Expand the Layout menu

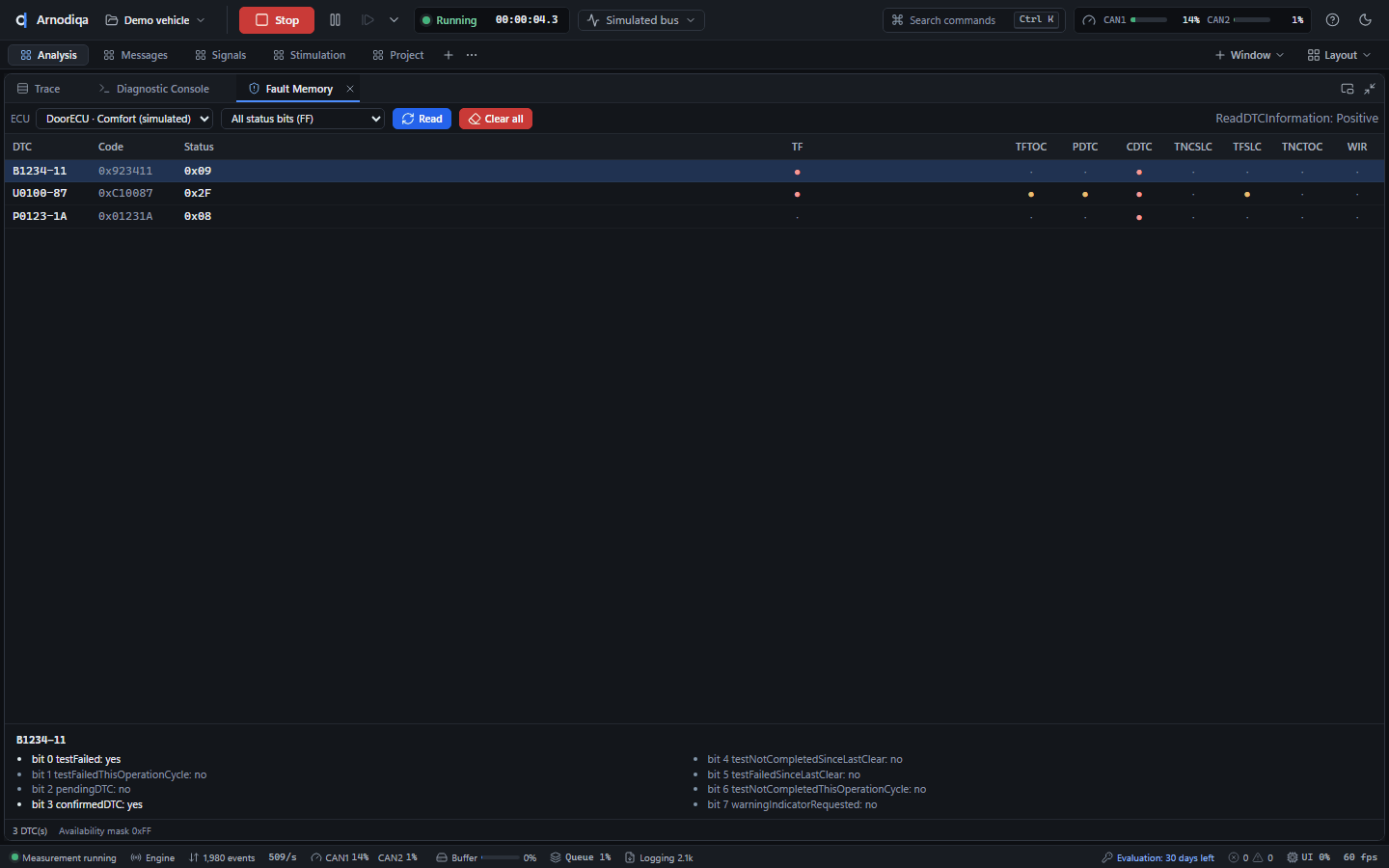tap(1339, 55)
